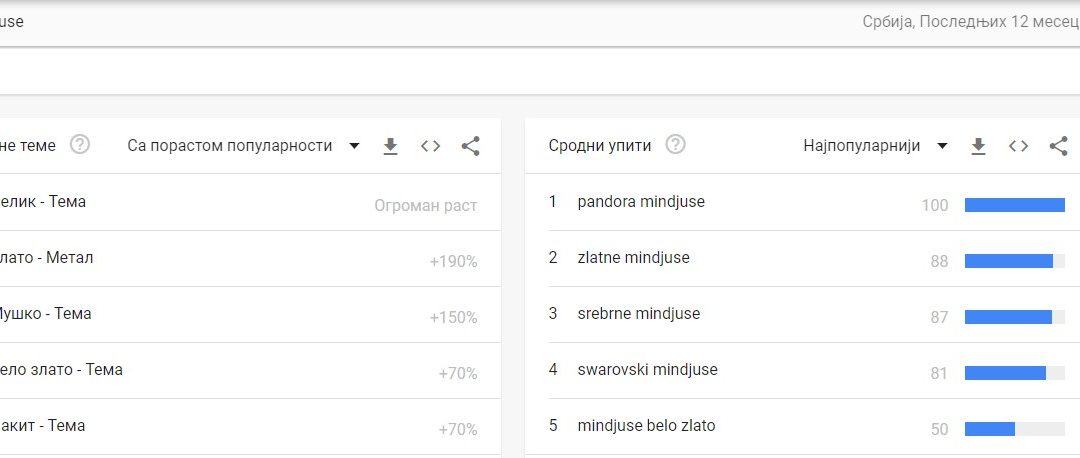Click the Србија, Последњих 12 месеци filter text
This screenshot has height=458, width=1080.
(970, 22)
